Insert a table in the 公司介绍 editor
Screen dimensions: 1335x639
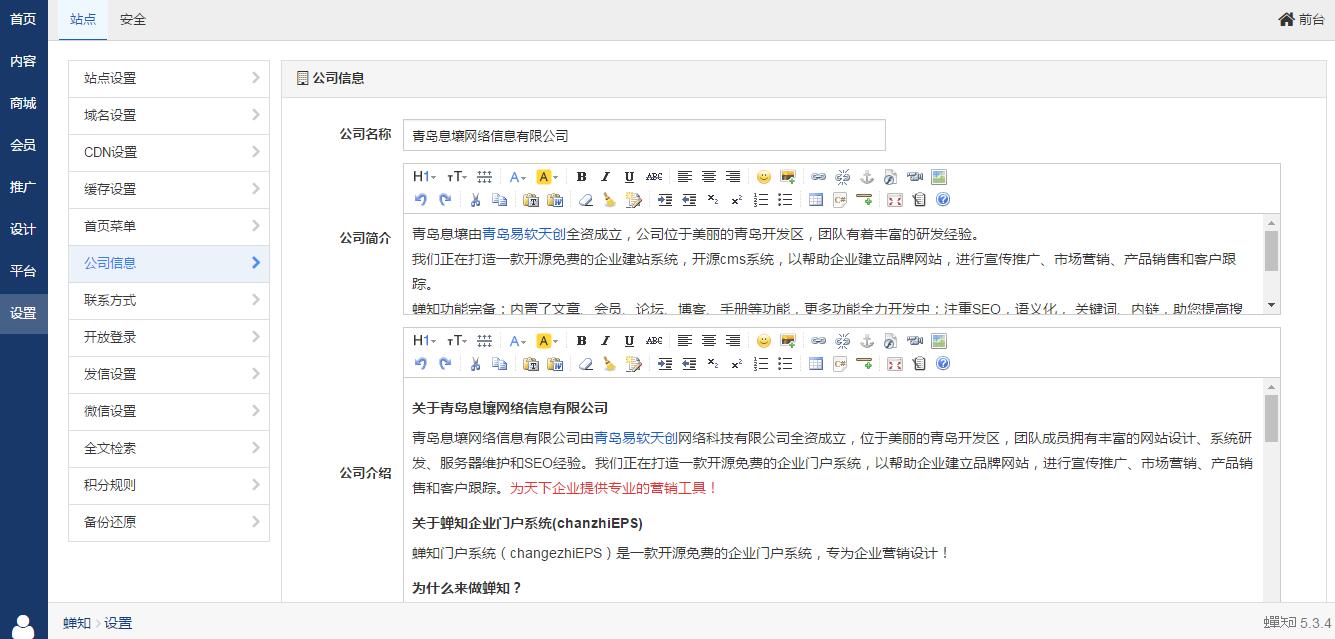pos(816,364)
